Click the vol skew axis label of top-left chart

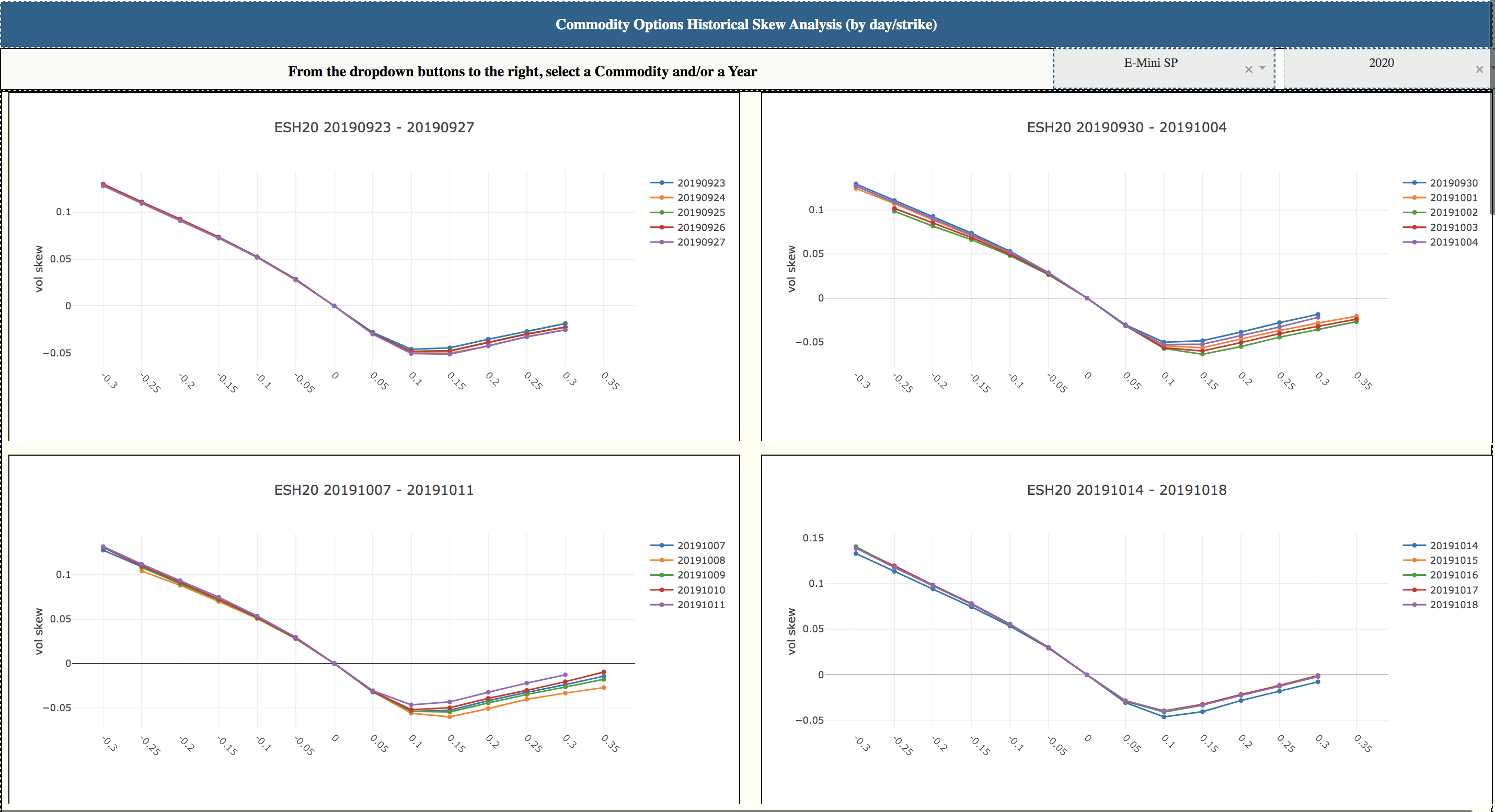[x=39, y=269]
